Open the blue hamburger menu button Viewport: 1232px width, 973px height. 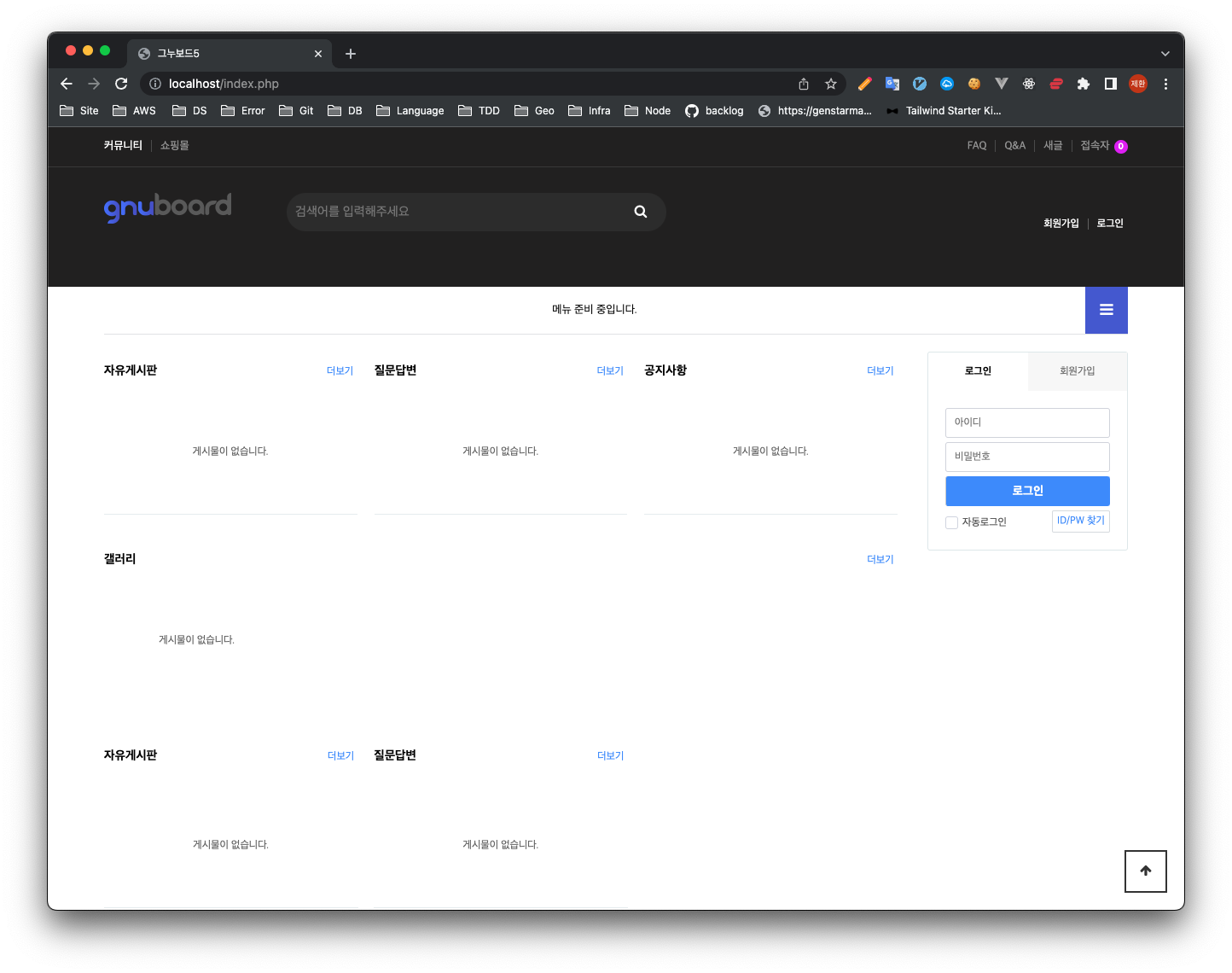point(1107,310)
